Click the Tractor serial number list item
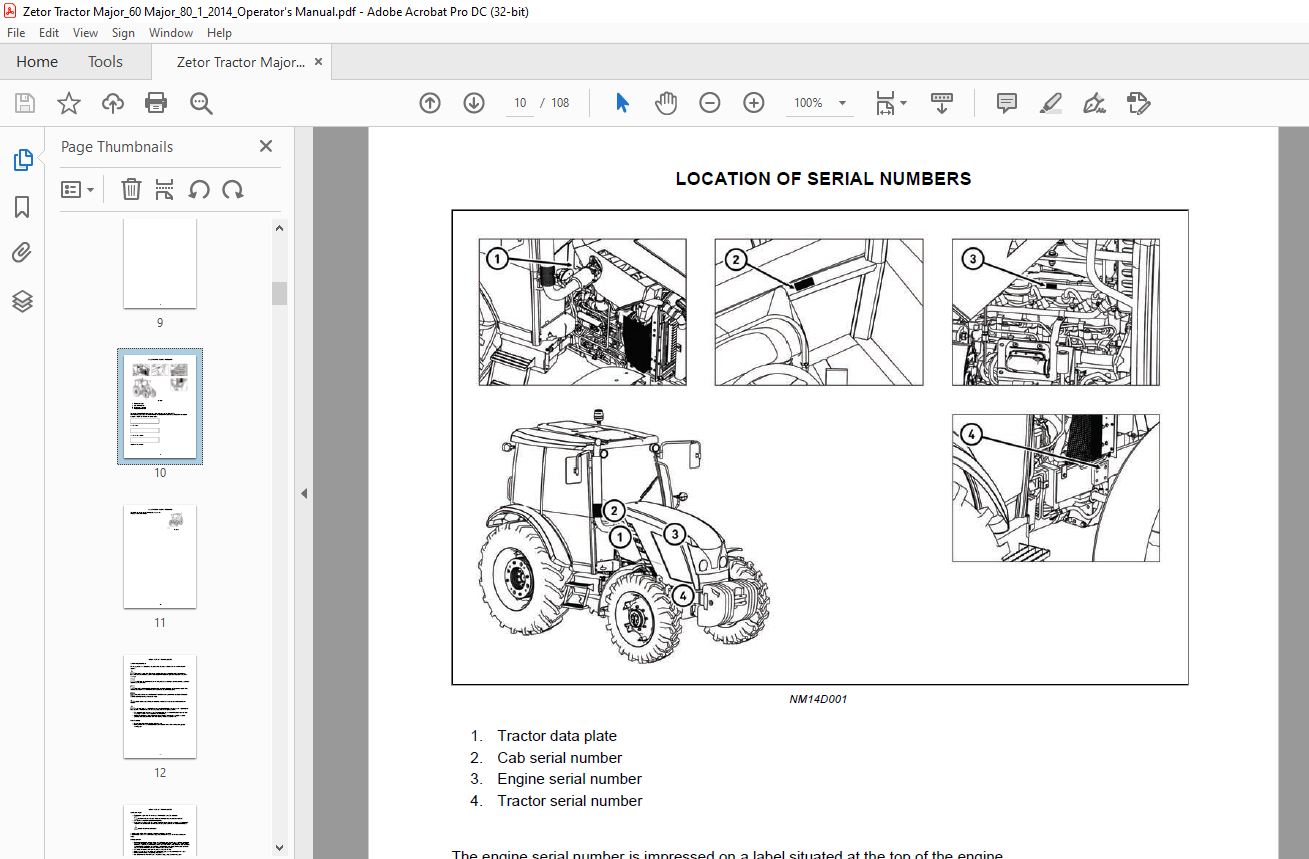1309x859 pixels. click(x=570, y=801)
